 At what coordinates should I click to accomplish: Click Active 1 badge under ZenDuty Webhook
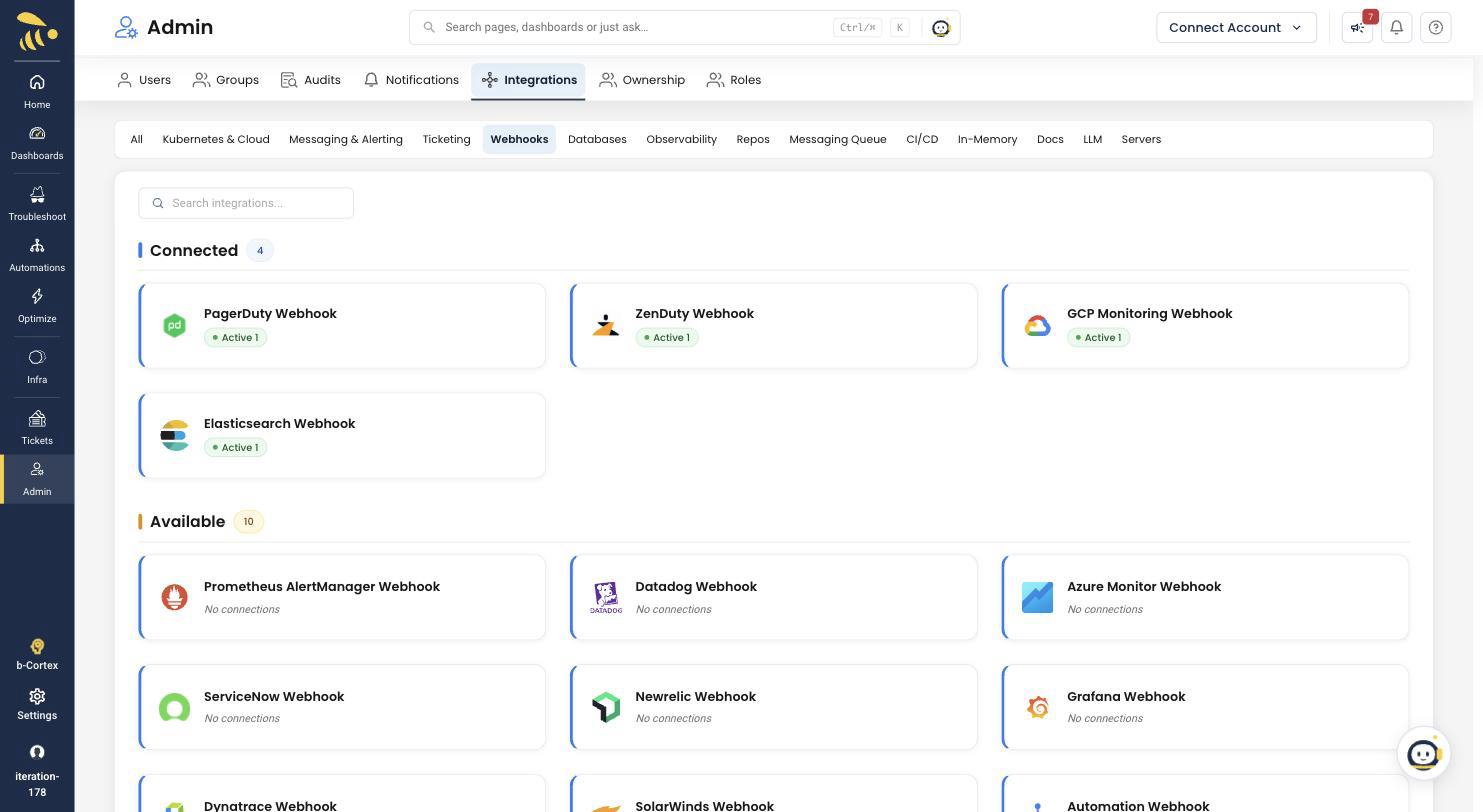click(x=667, y=338)
